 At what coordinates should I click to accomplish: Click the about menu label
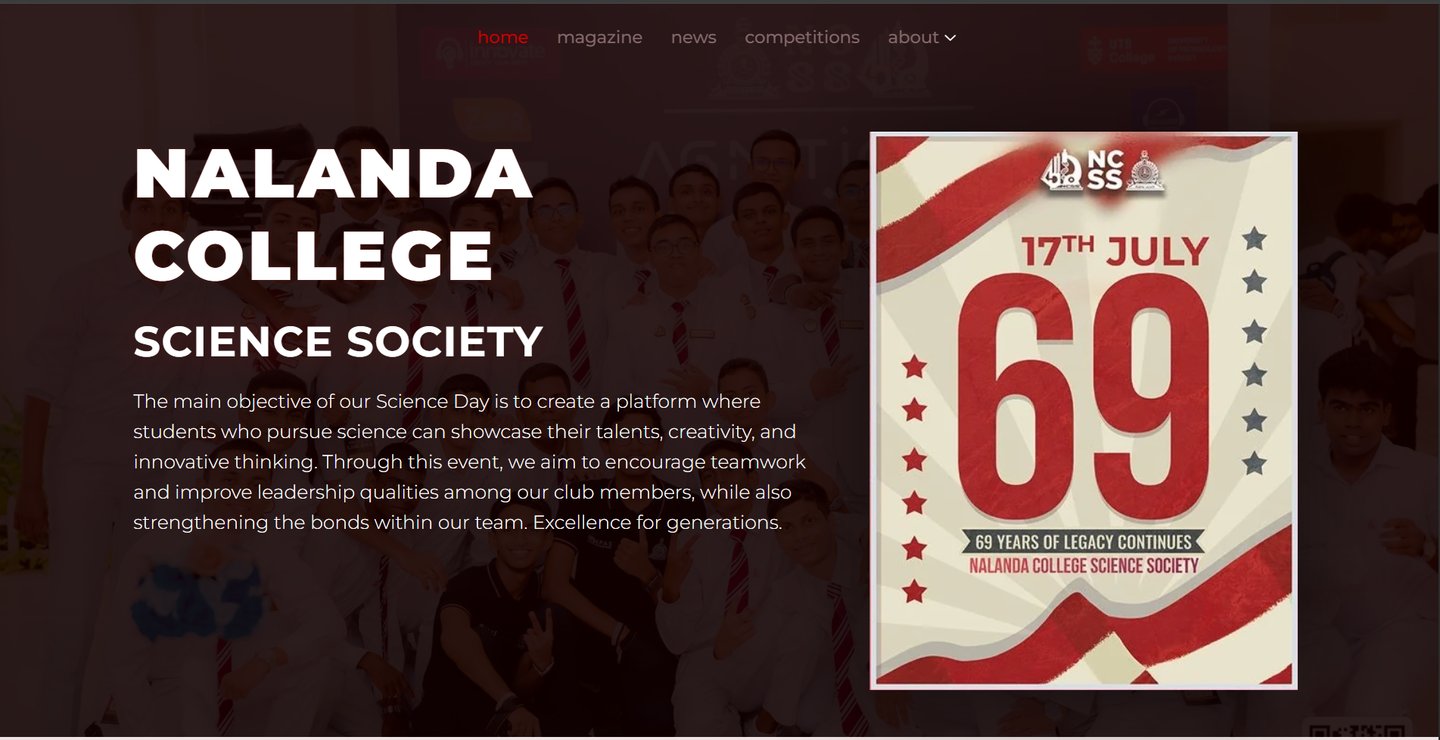tap(913, 37)
